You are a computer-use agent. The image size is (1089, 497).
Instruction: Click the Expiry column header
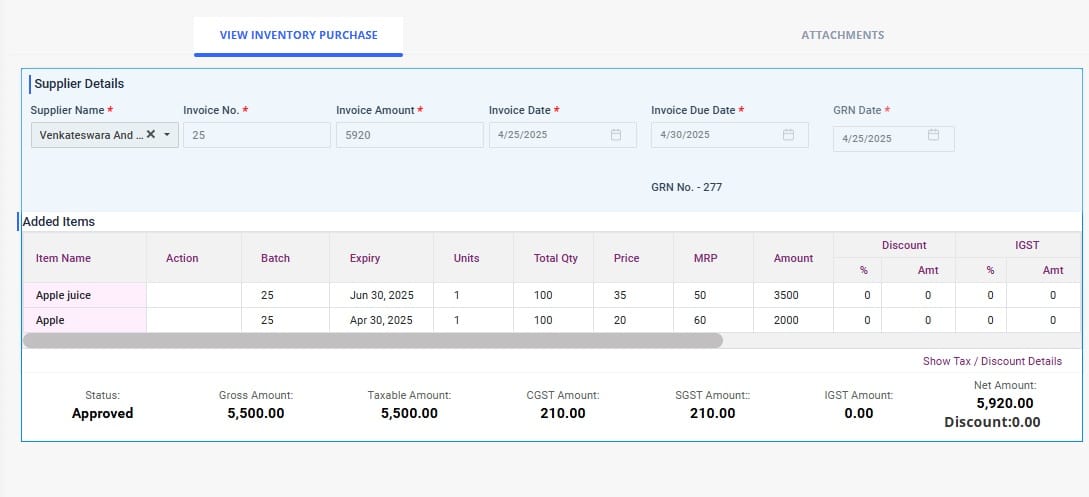(x=365, y=258)
